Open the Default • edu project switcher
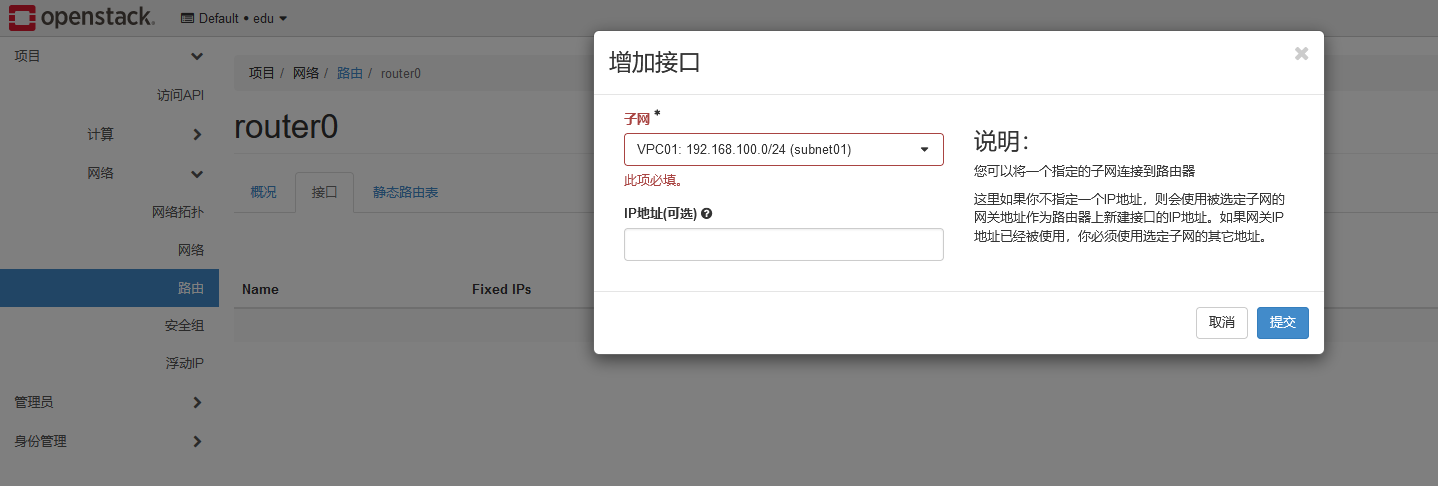This screenshot has height=486, width=1438. [234, 18]
